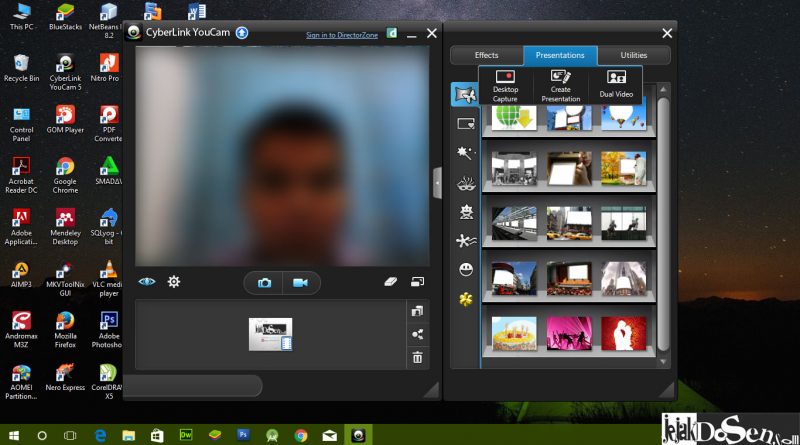Select Create Presentation option

(561, 86)
